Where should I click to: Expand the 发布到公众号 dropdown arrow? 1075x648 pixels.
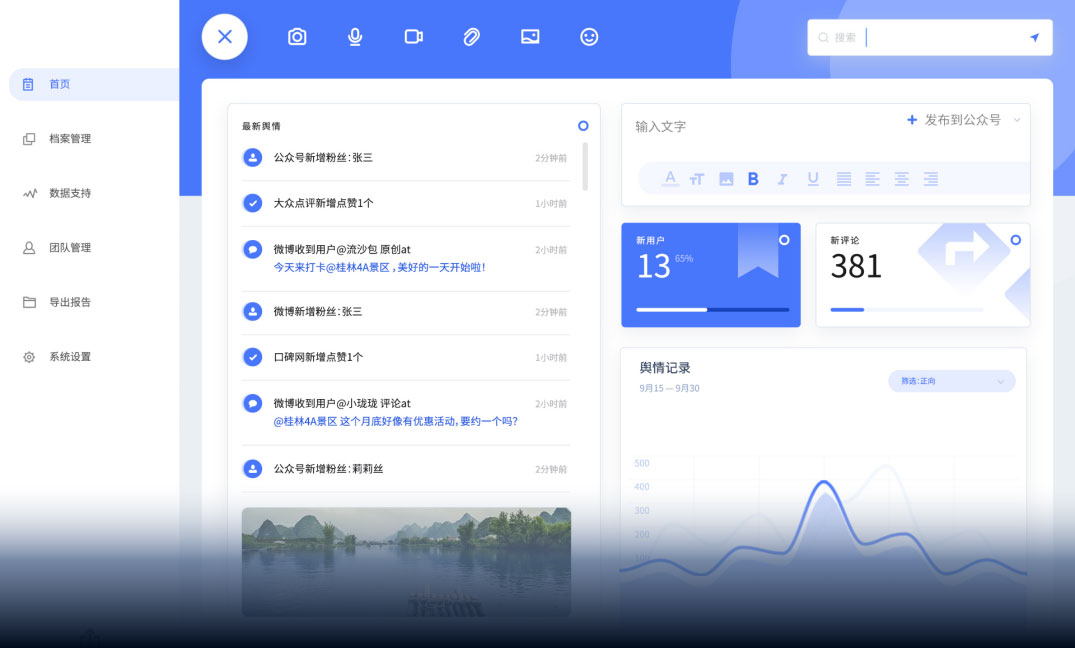click(x=1017, y=120)
